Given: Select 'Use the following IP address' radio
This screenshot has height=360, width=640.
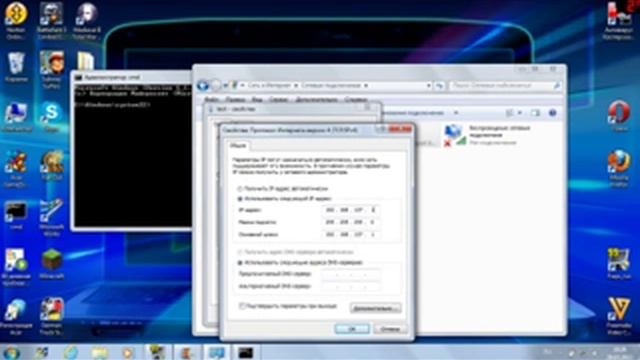Looking at the screenshot, I should pos(240,199).
